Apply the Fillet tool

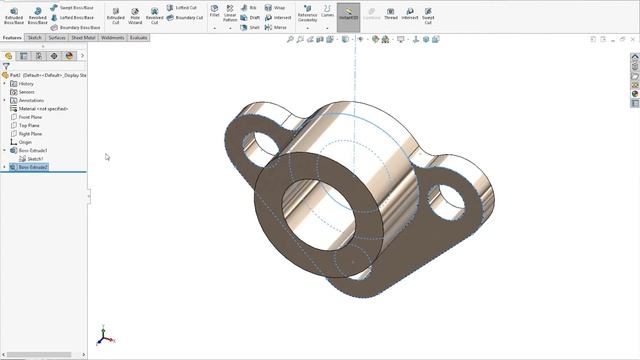click(214, 11)
